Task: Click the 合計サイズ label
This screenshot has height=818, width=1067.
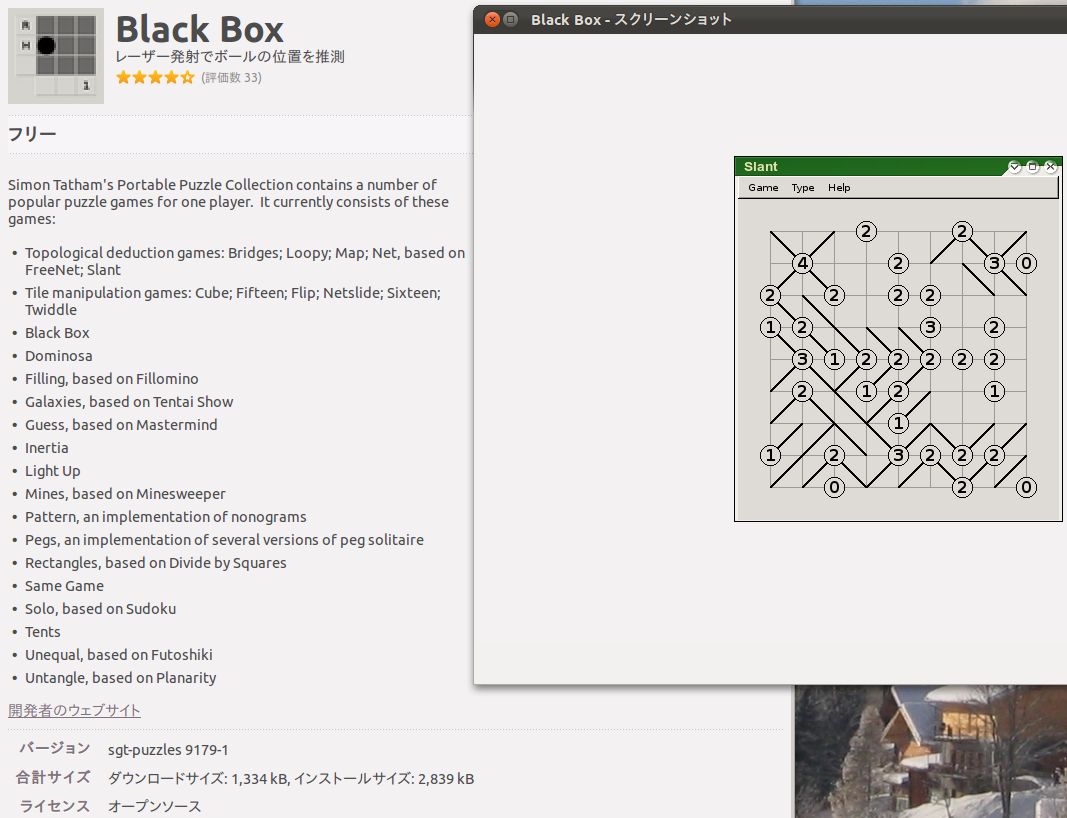Action: point(53,777)
